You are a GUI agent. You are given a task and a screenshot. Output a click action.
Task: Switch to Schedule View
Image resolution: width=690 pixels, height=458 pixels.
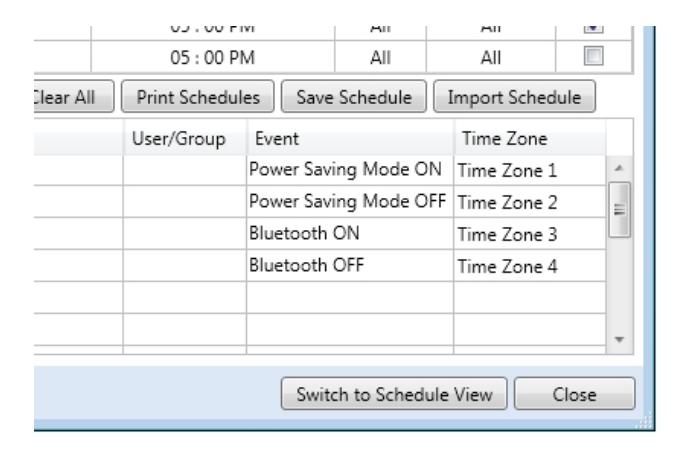(x=394, y=394)
